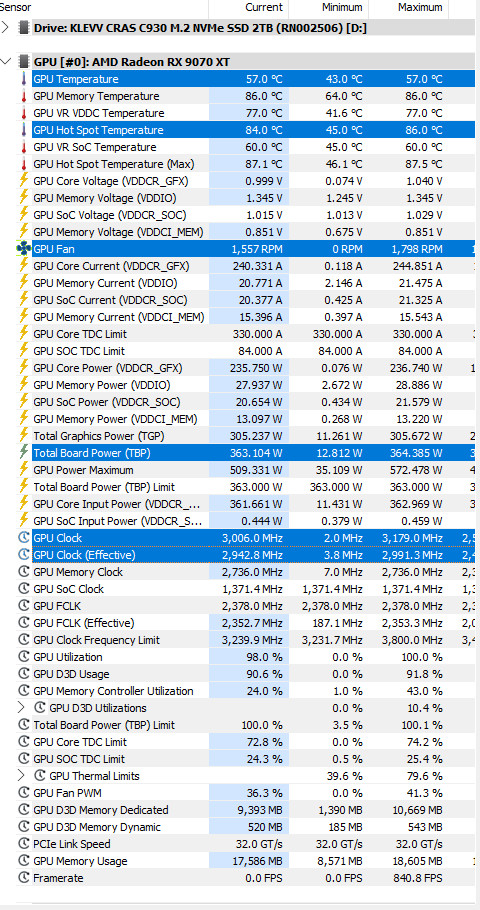Screen dimensions: 480x910
Task: Click lightning icon beside GPU Power Maximum
Action: tap(24, 470)
